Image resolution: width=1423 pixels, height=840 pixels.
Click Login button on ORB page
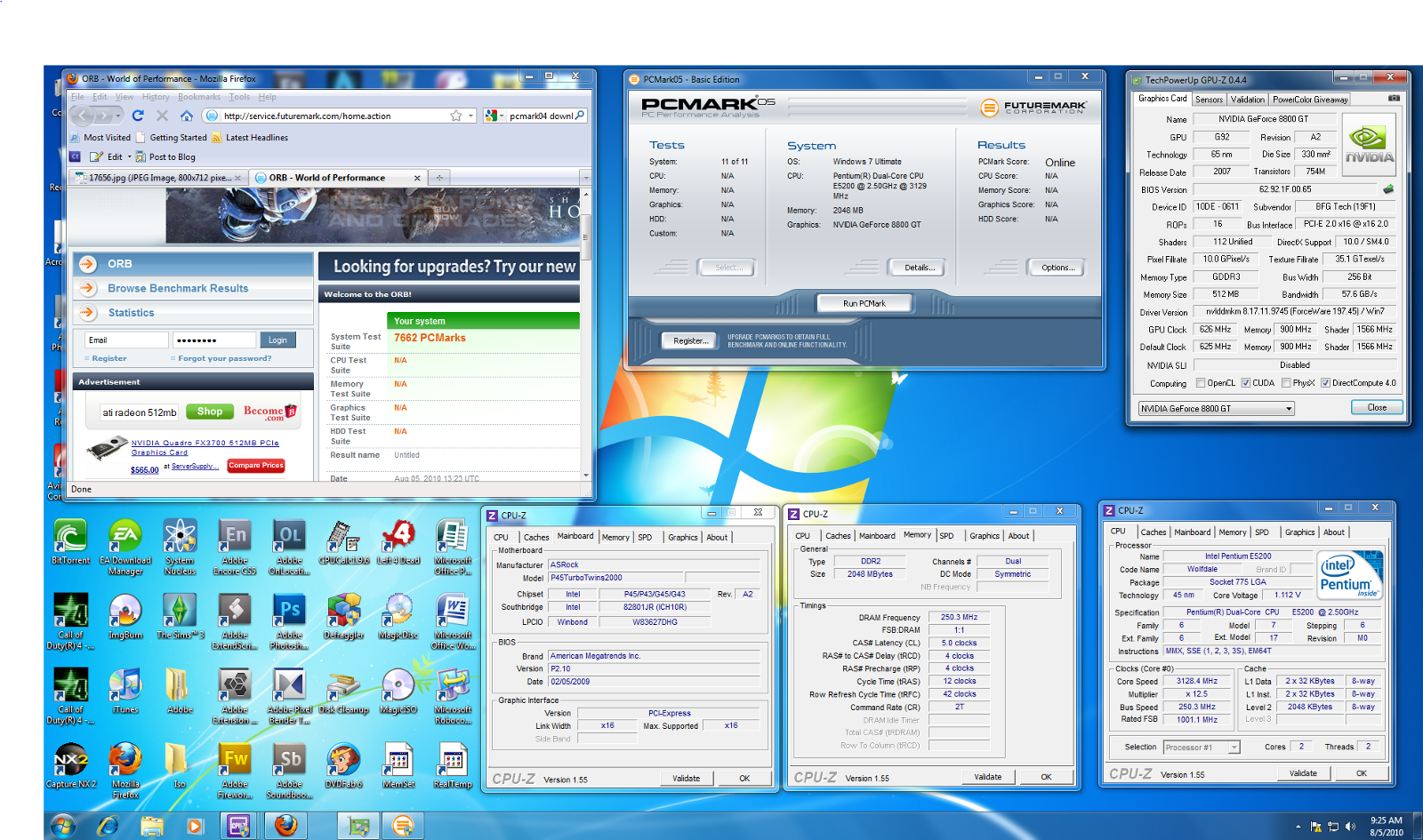[277, 340]
